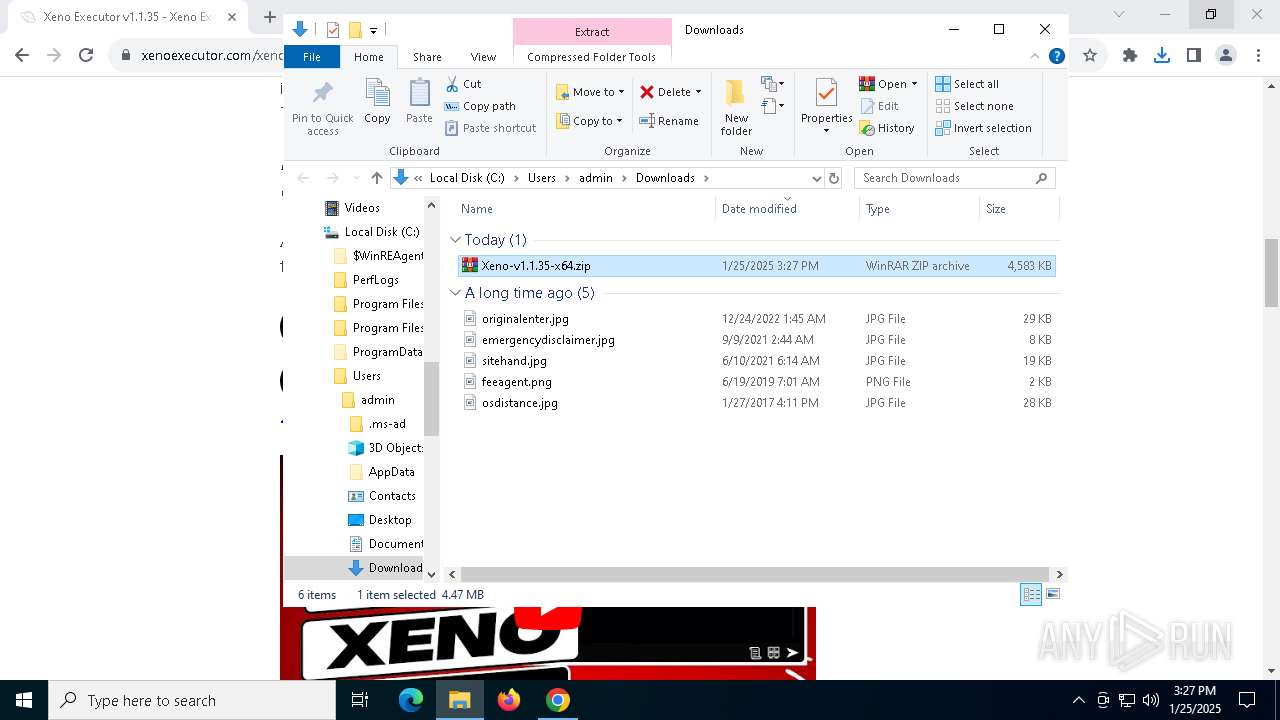Click the Search Downloads field
Image resolution: width=1280 pixels, height=720 pixels.
(954, 178)
